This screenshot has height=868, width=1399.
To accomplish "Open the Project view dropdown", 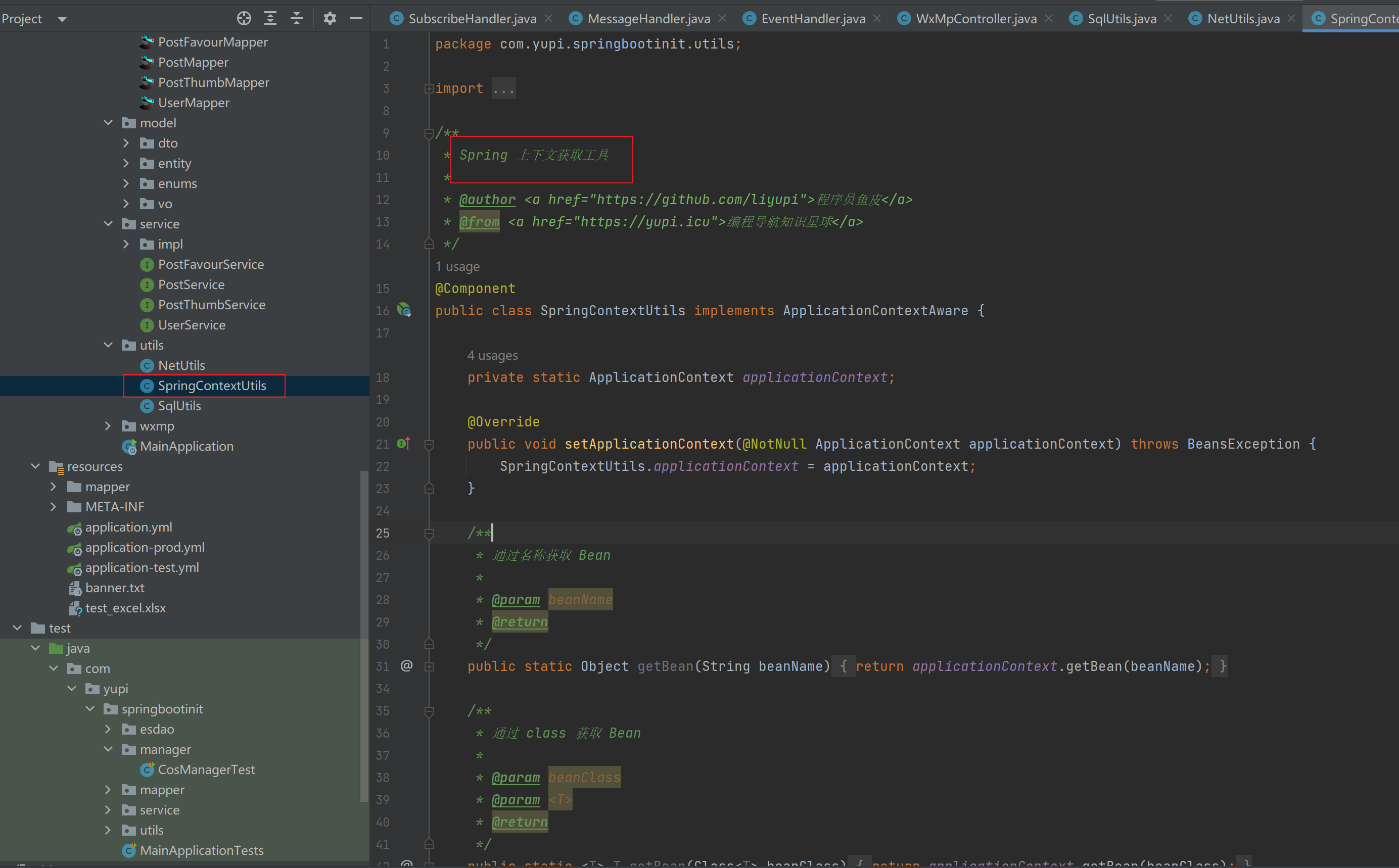I will tap(62, 19).
